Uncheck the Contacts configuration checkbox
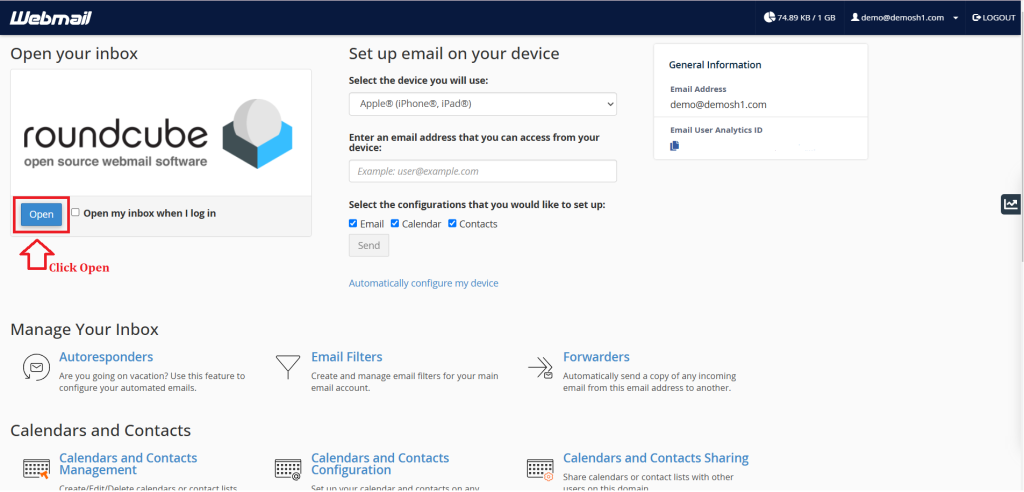 [452, 223]
